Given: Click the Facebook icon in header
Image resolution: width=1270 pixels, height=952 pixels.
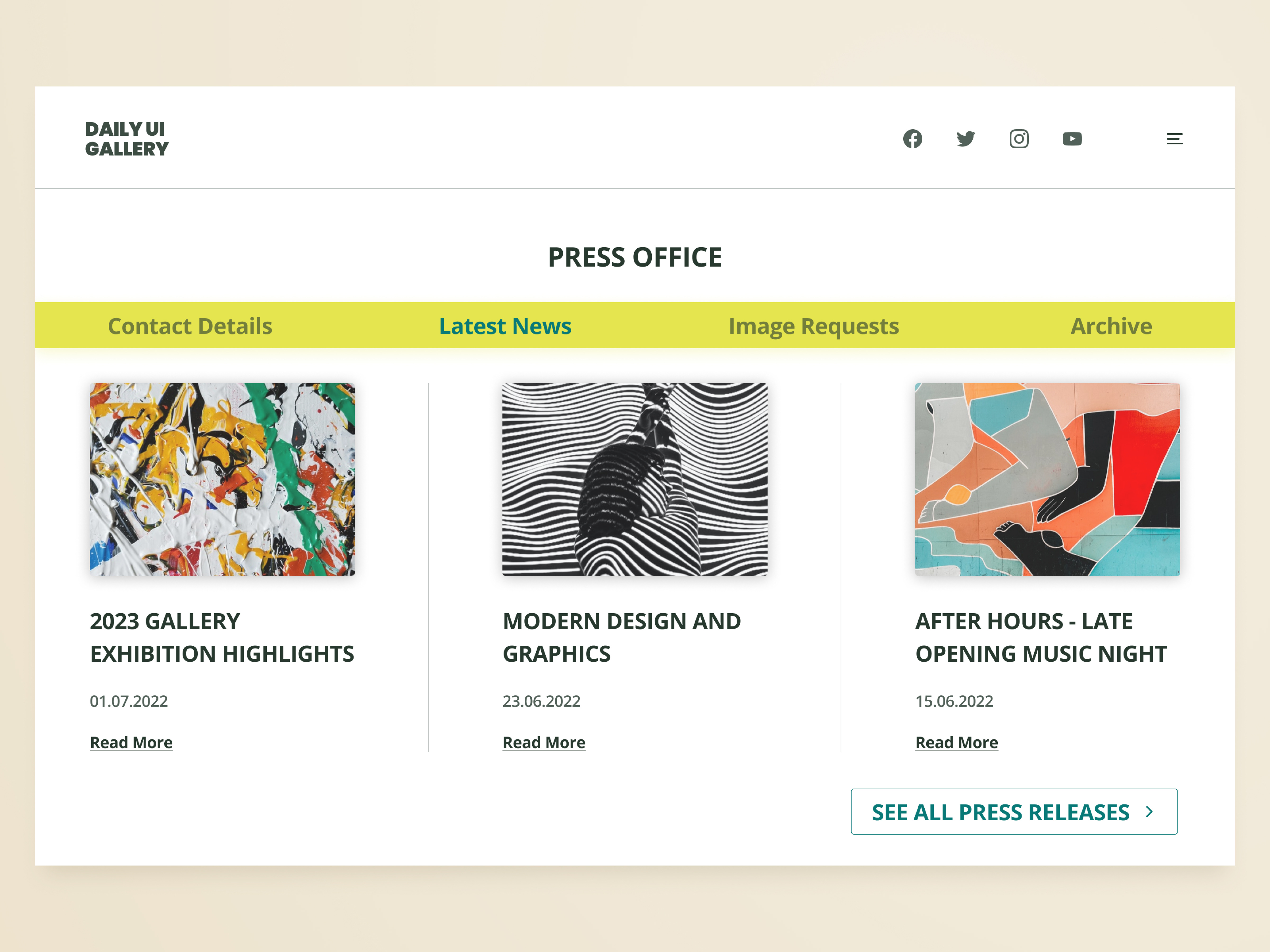Looking at the screenshot, I should tap(912, 139).
